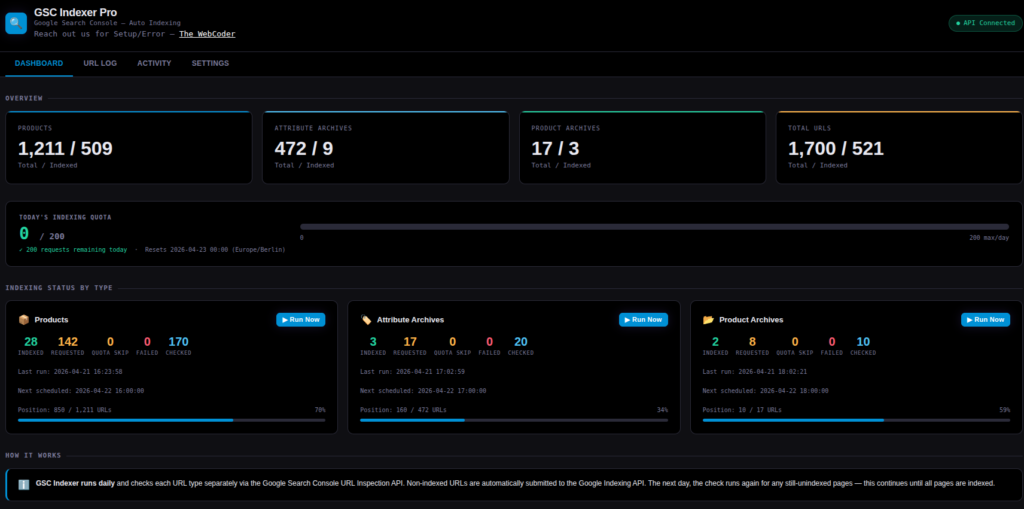Screen dimensions: 1024x509
Task: Open the Activity tab
Action: [x=154, y=63]
